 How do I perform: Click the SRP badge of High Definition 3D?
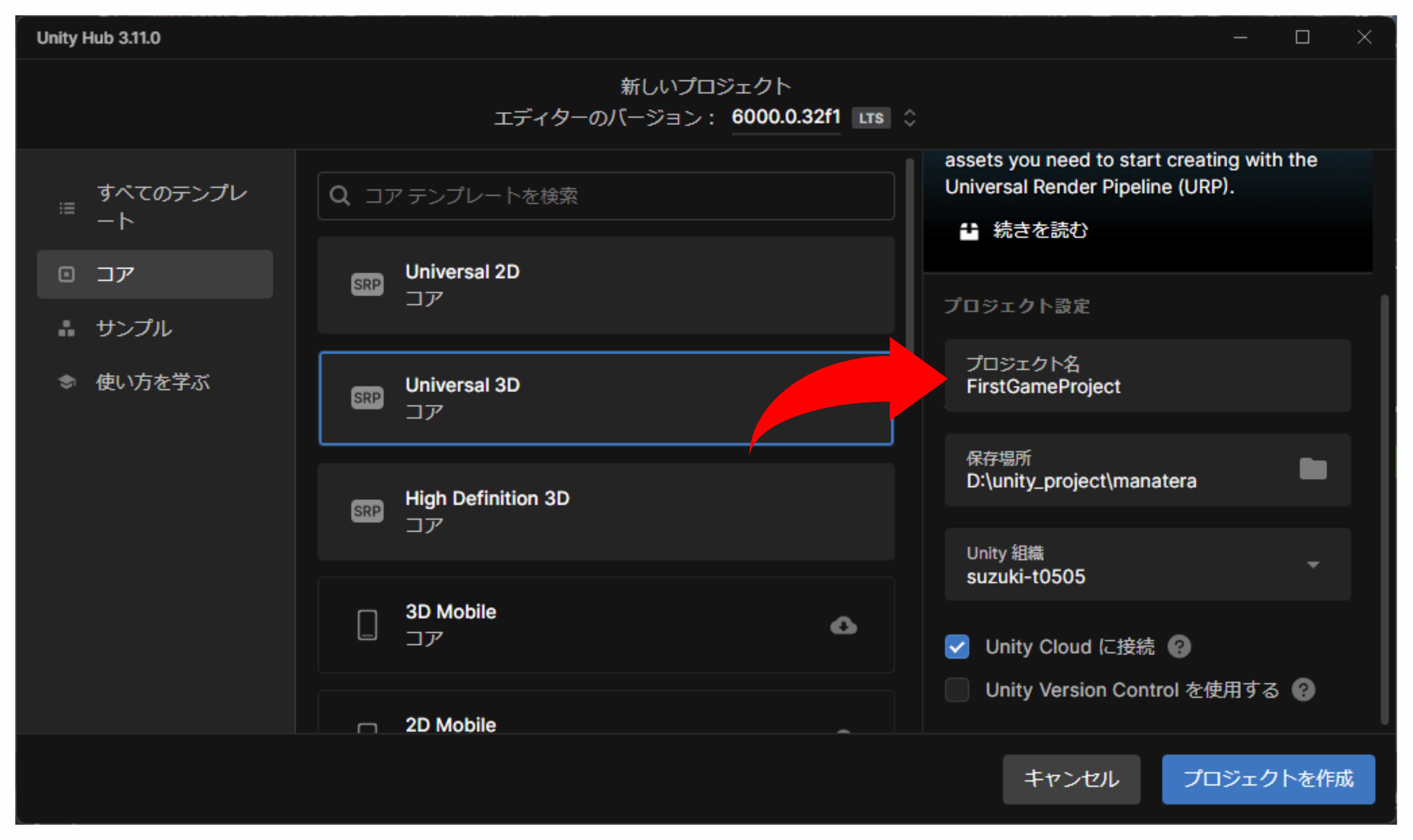click(x=367, y=511)
